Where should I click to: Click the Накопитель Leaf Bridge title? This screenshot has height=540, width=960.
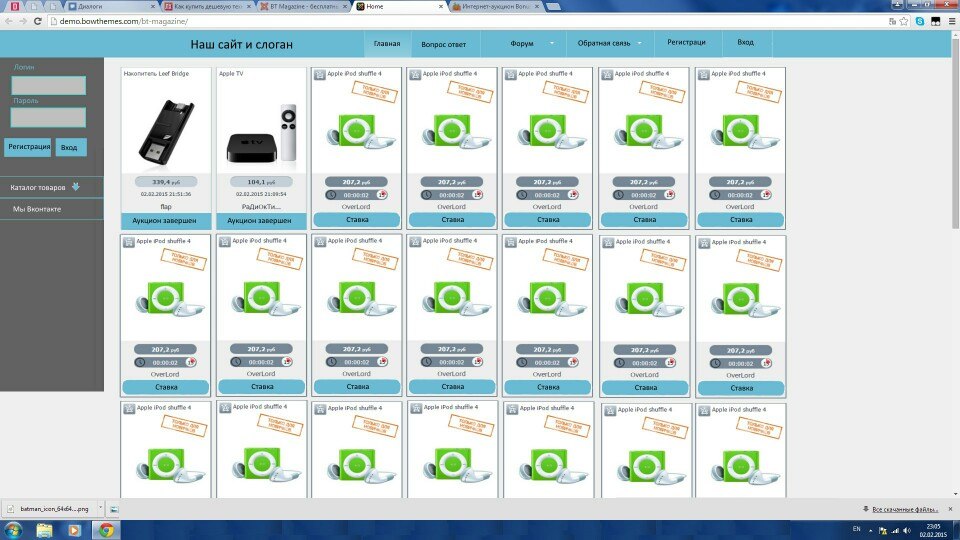156,73
